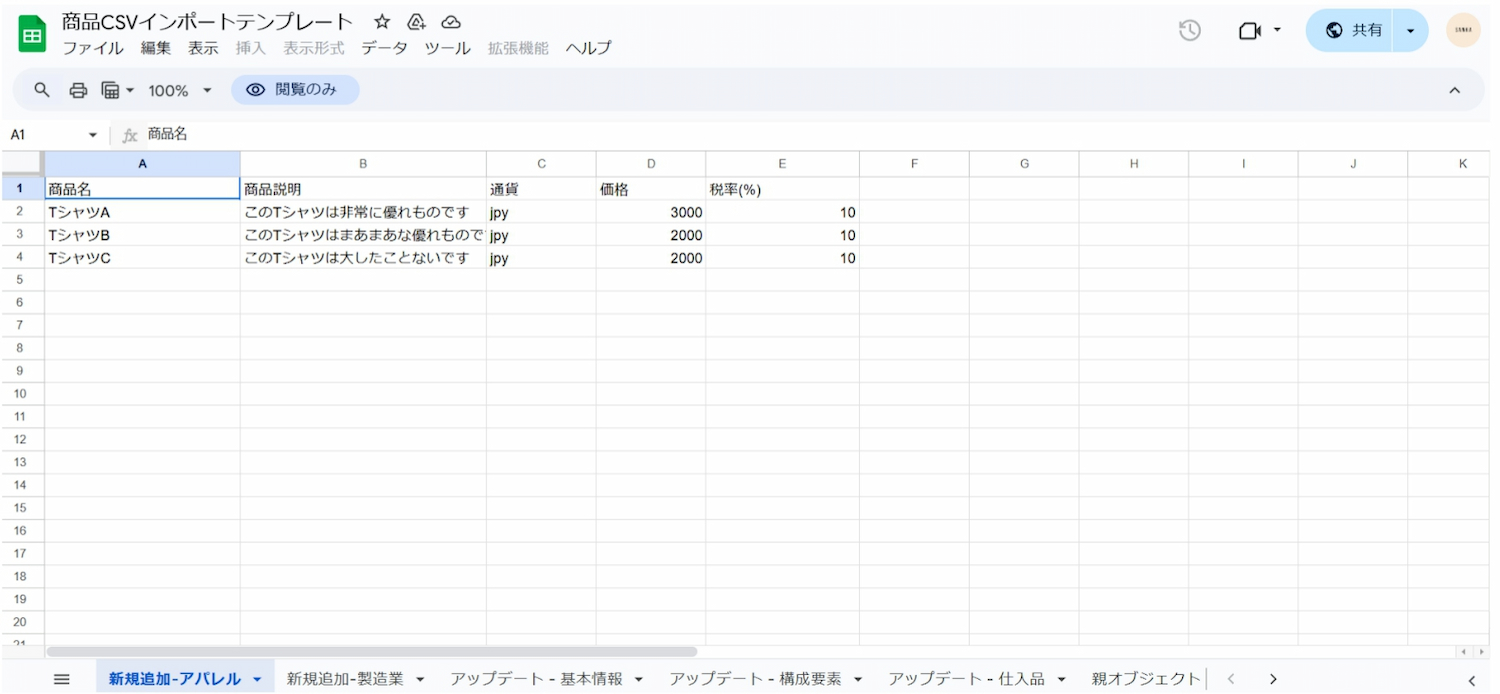Click the add-to-Drive shortcut icon
1500x694 pixels.
416,22
